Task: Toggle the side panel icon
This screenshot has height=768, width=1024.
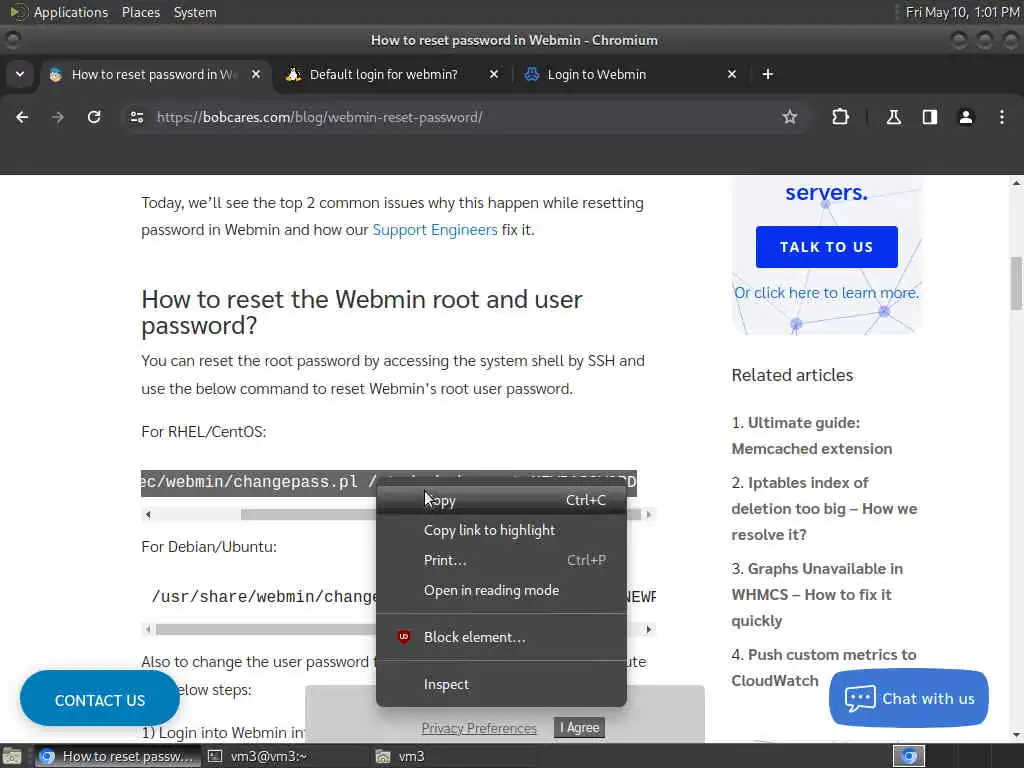Action: [x=929, y=117]
